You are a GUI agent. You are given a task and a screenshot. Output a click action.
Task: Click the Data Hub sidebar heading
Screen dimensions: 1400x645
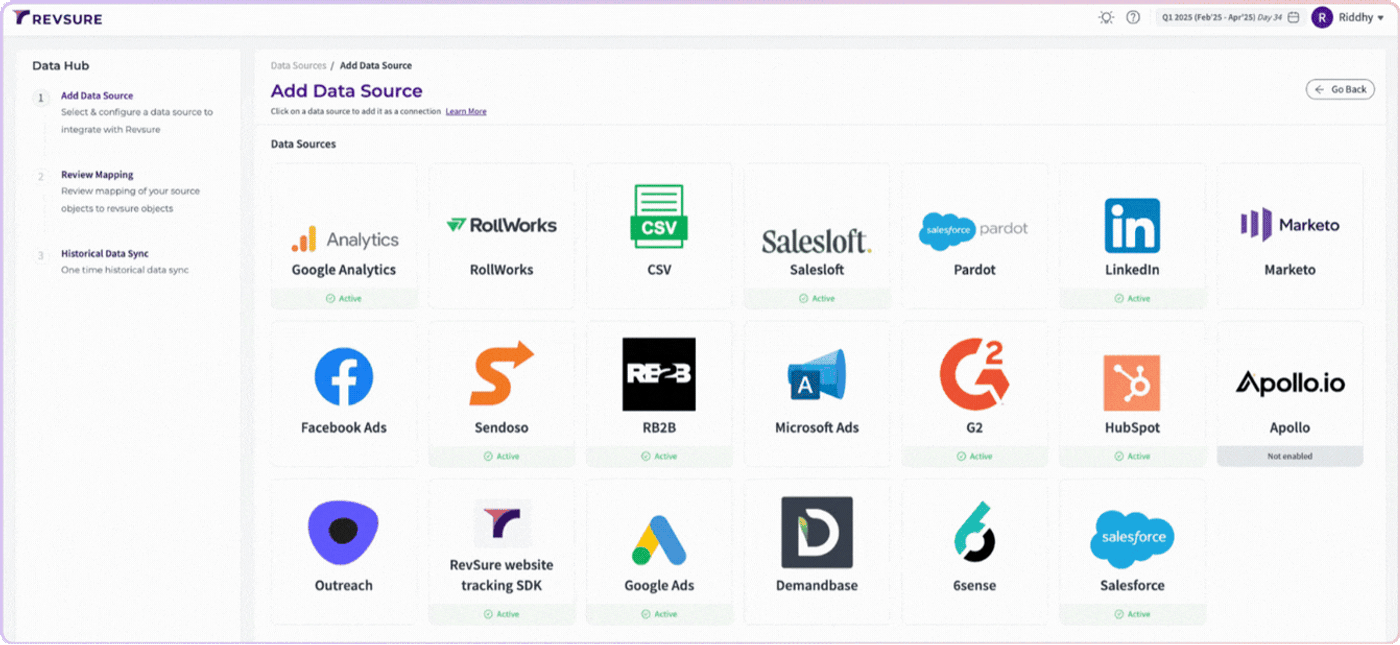point(61,66)
